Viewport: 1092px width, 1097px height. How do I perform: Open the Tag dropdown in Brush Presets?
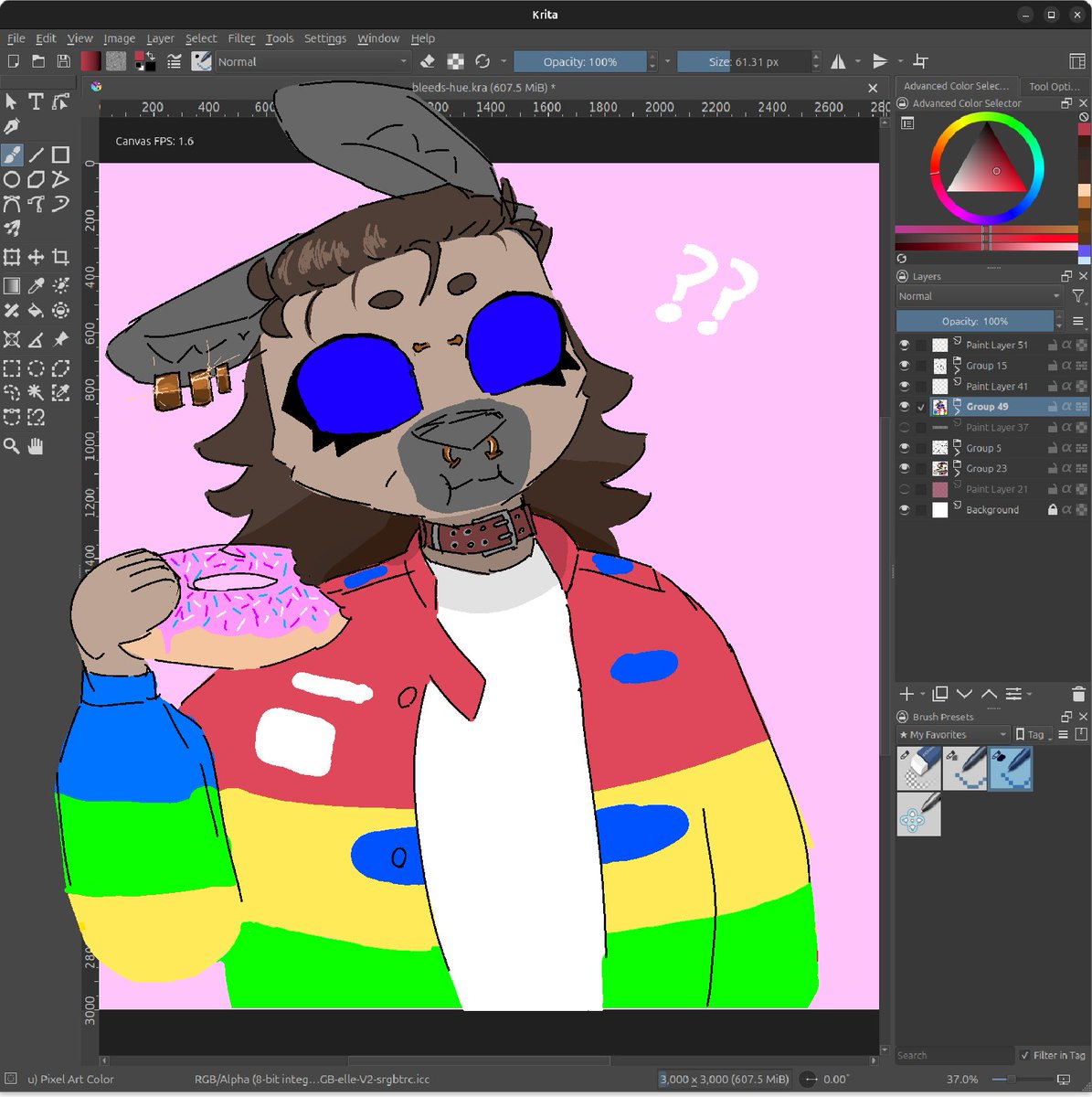pos(1035,734)
